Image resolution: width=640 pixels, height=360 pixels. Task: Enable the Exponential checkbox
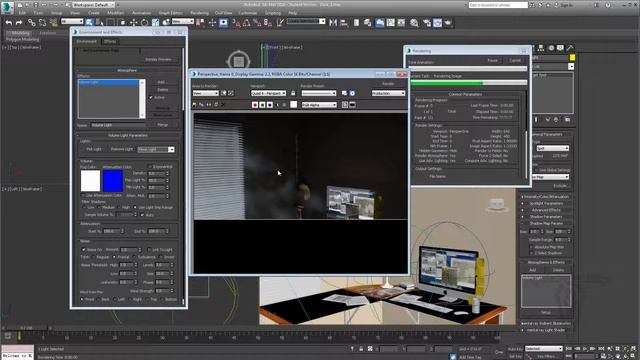(149, 167)
